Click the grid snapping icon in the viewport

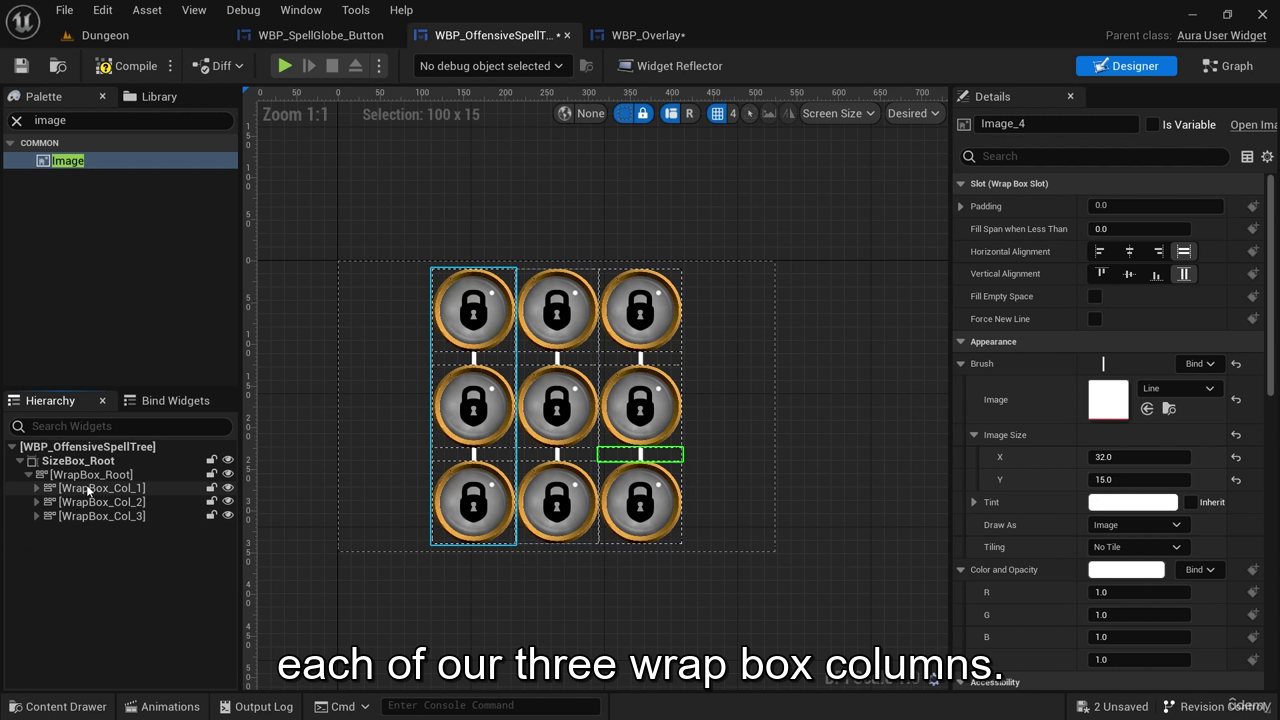click(717, 113)
